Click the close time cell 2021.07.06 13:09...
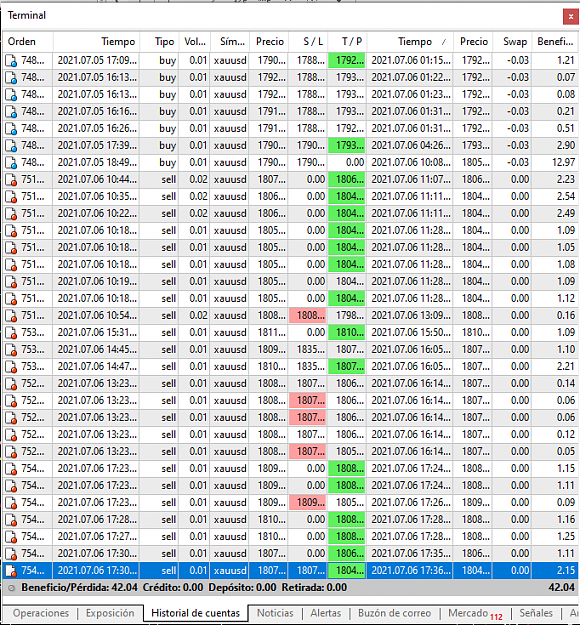580x625 pixels. (410, 316)
